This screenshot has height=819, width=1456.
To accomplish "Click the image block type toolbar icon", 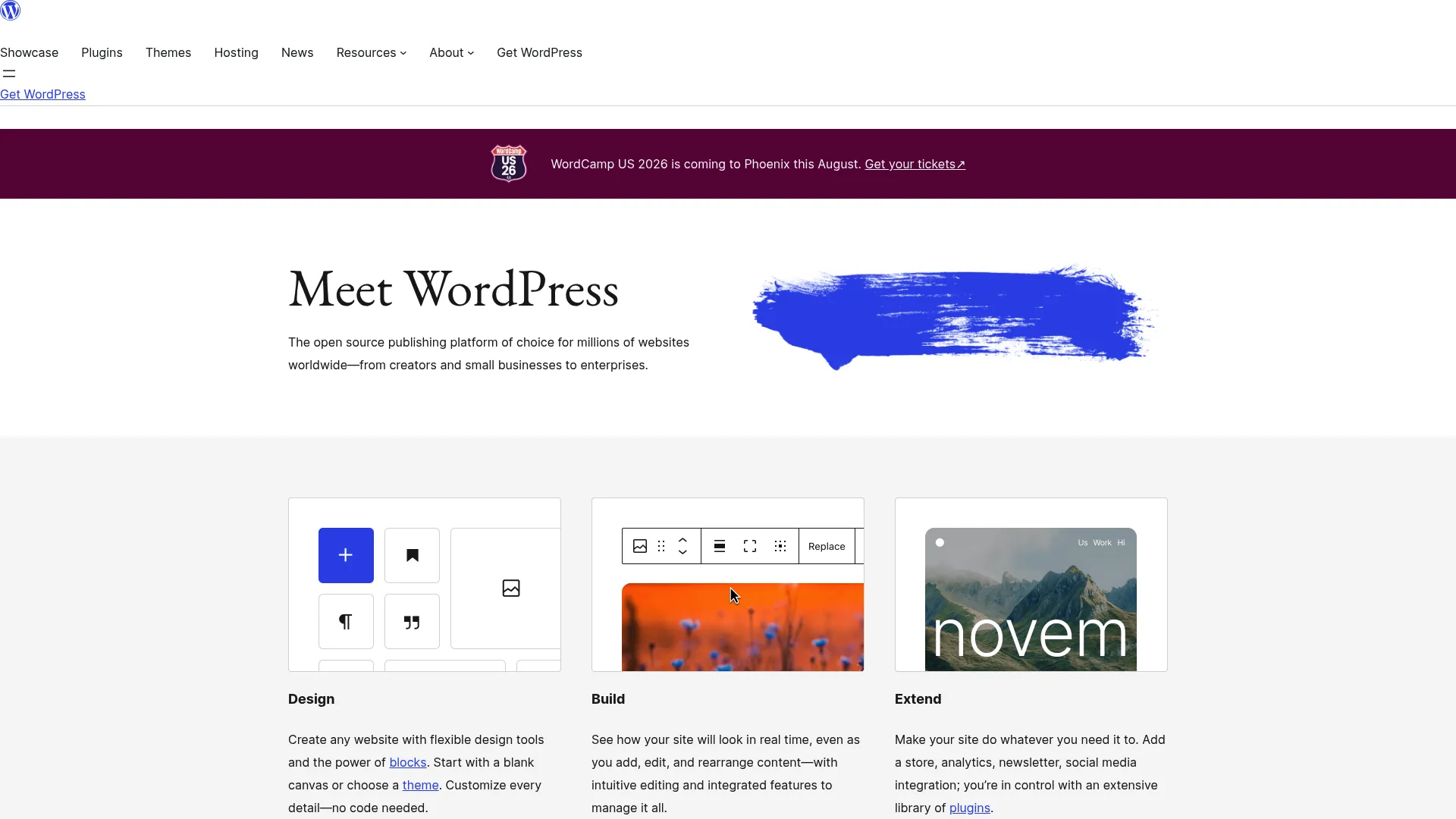I will (x=640, y=546).
